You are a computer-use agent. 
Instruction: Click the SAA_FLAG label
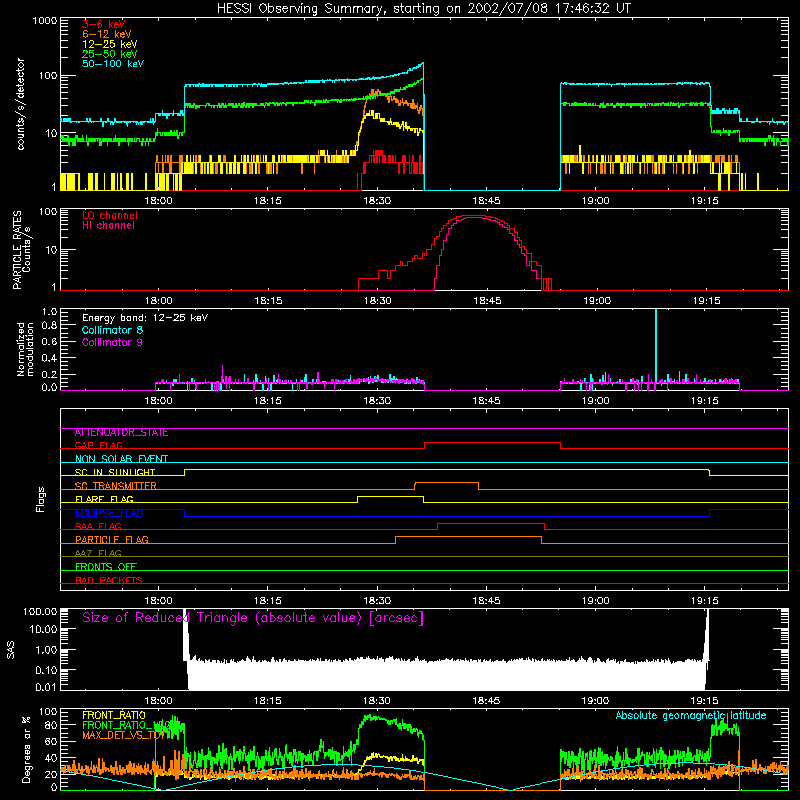click(98, 526)
